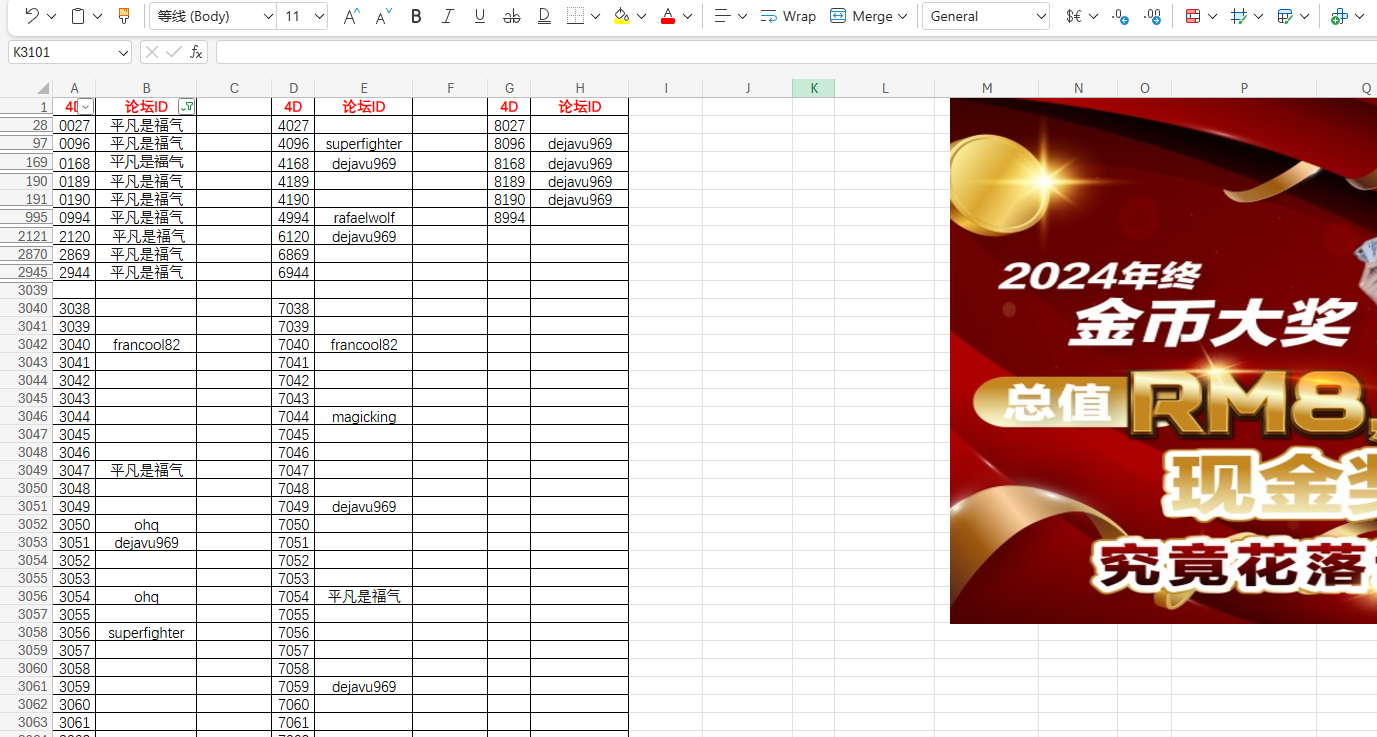The image size is (1377, 737).
Task: Click the Insert Function fx button
Action: [x=196, y=51]
